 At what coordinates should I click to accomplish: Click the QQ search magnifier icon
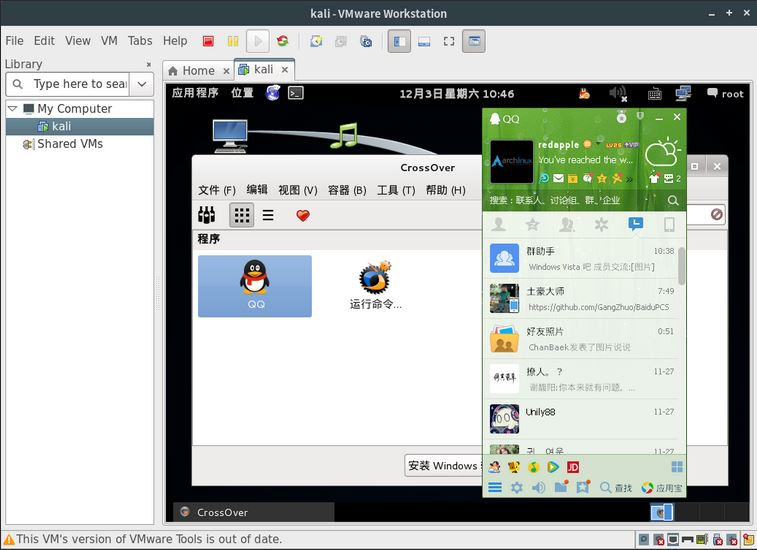point(673,200)
